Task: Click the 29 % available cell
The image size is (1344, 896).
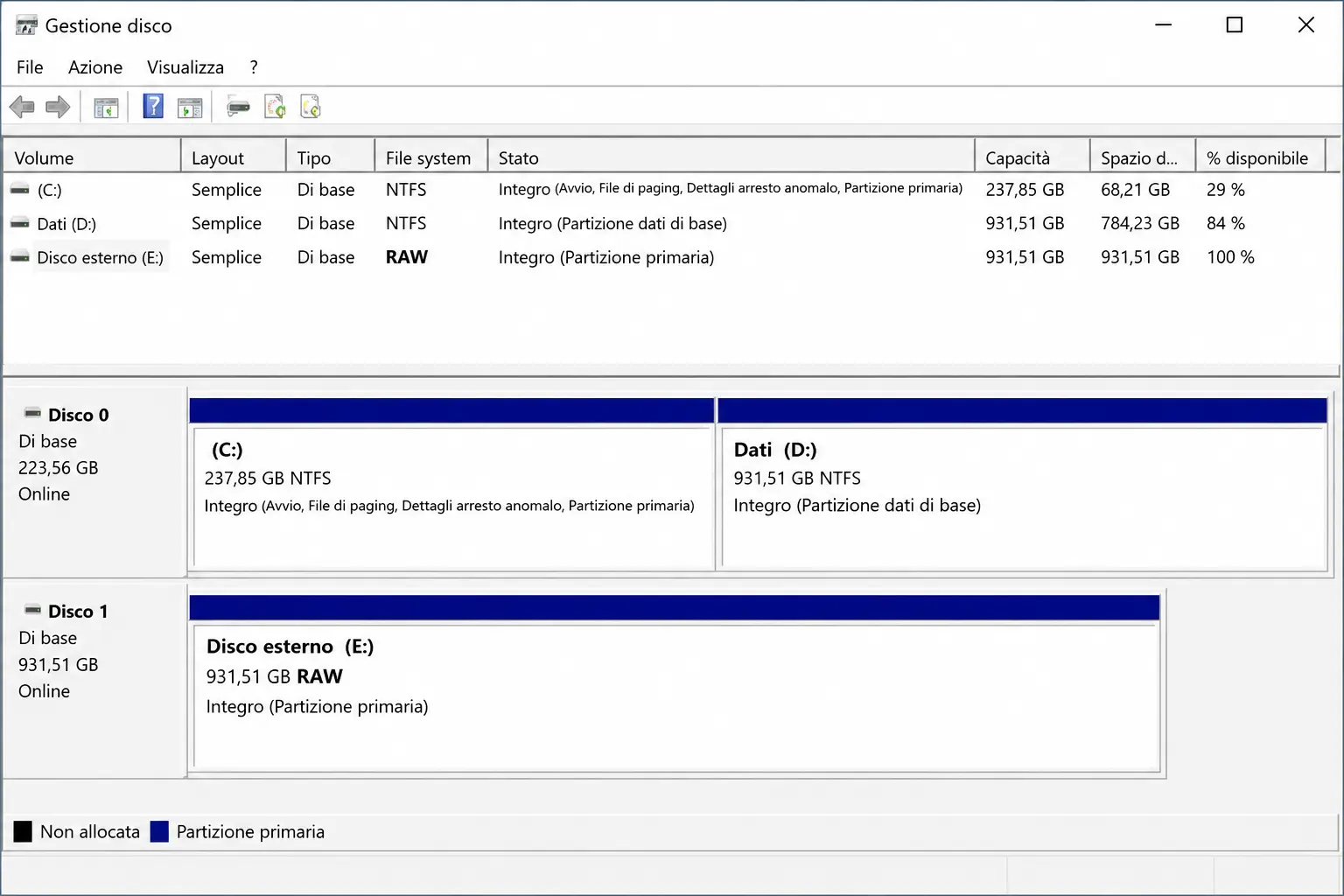Action: 1225,190
